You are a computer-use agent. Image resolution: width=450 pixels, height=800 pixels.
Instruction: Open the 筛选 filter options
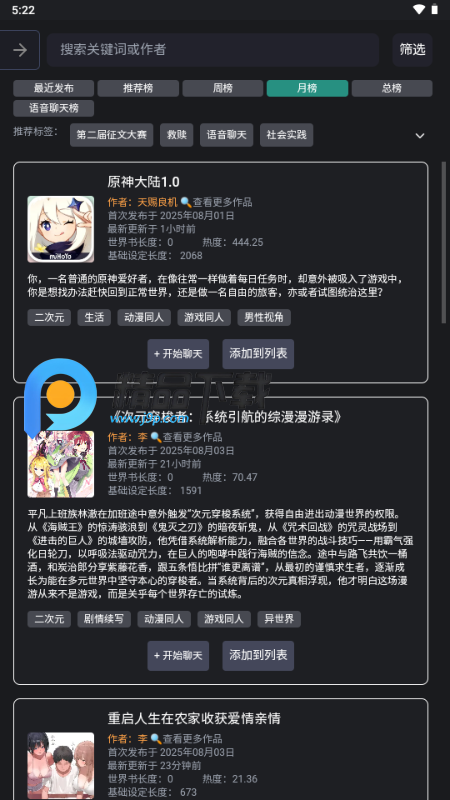point(412,50)
